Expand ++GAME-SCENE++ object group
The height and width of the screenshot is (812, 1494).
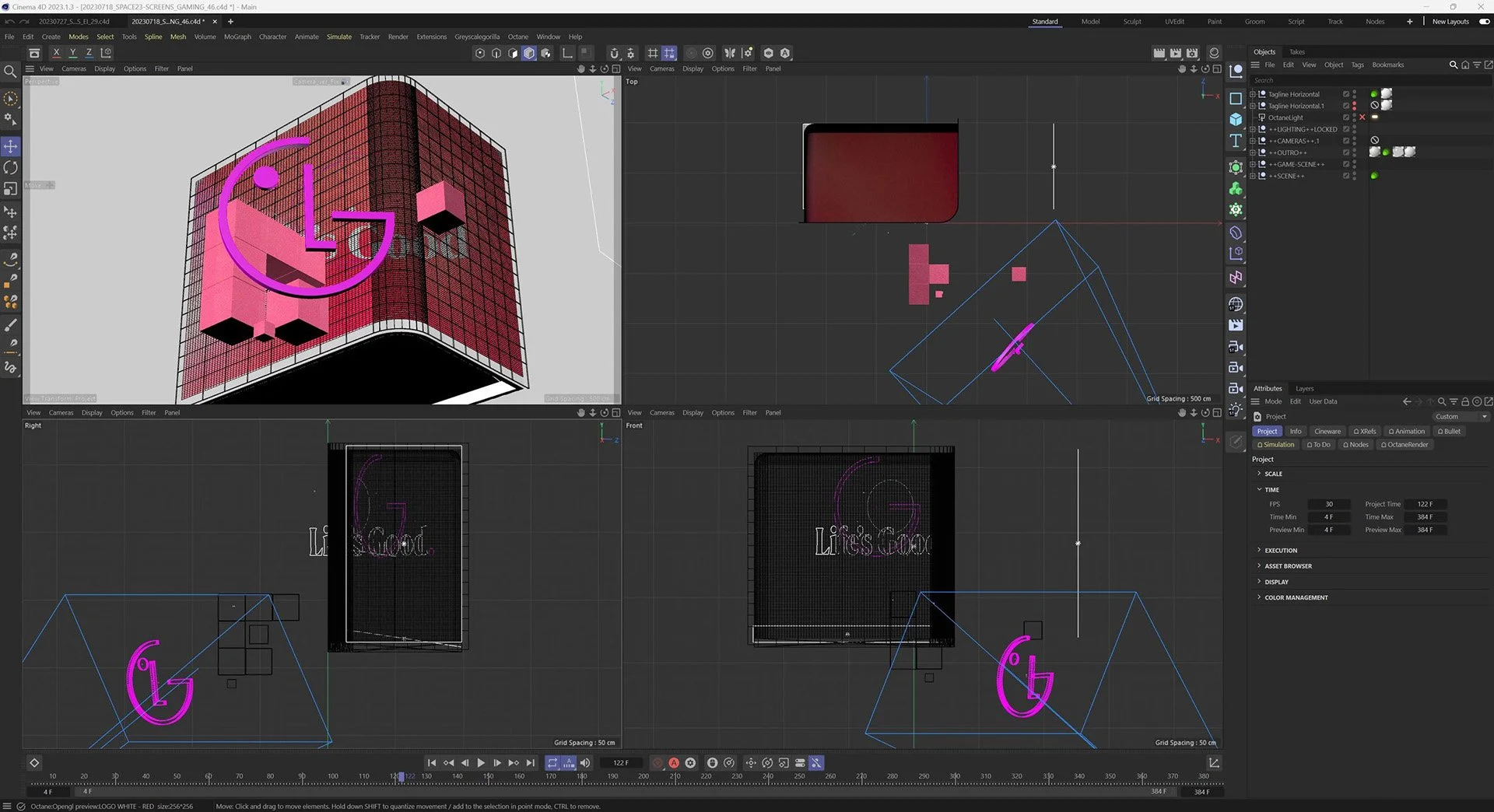1253,164
